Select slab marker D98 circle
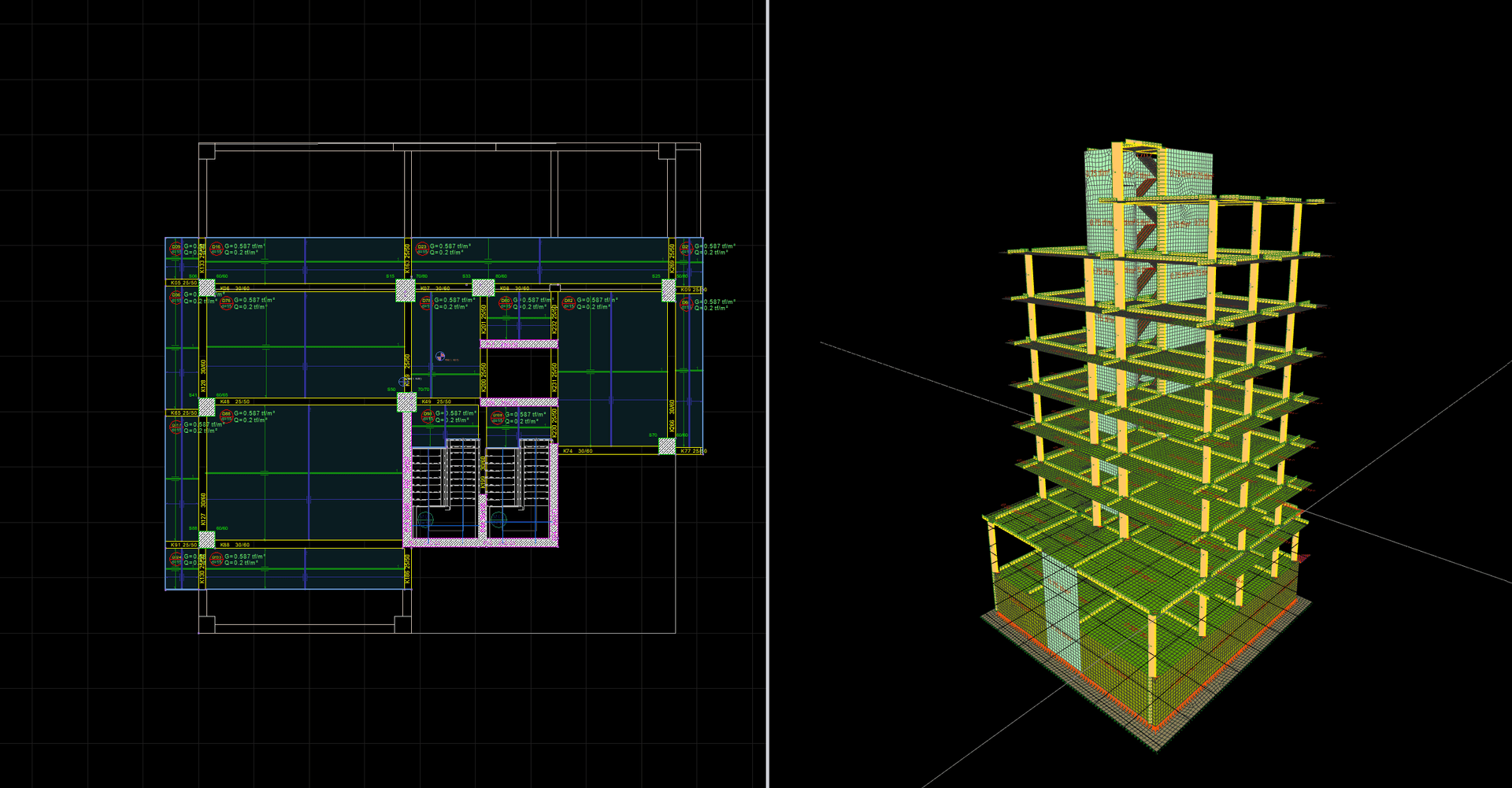Image resolution: width=1512 pixels, height=788 pixels. 428,416
